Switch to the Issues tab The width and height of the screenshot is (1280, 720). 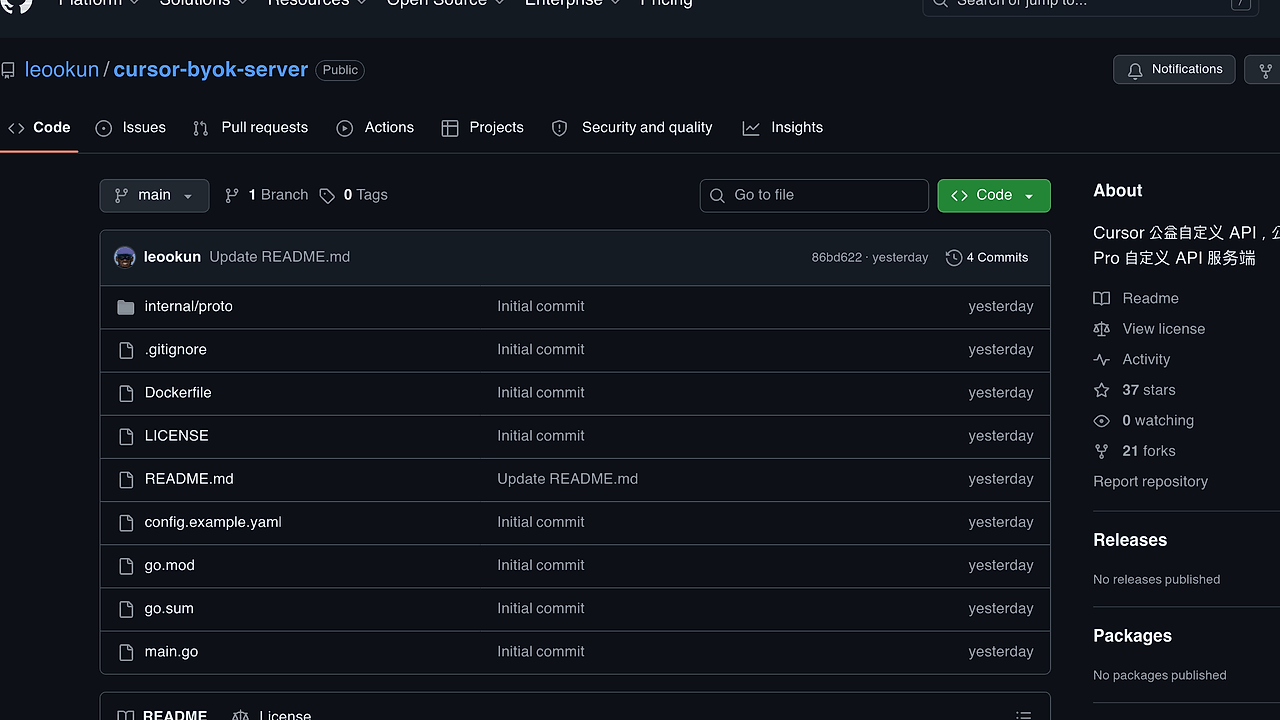click(x=131, y=128)
